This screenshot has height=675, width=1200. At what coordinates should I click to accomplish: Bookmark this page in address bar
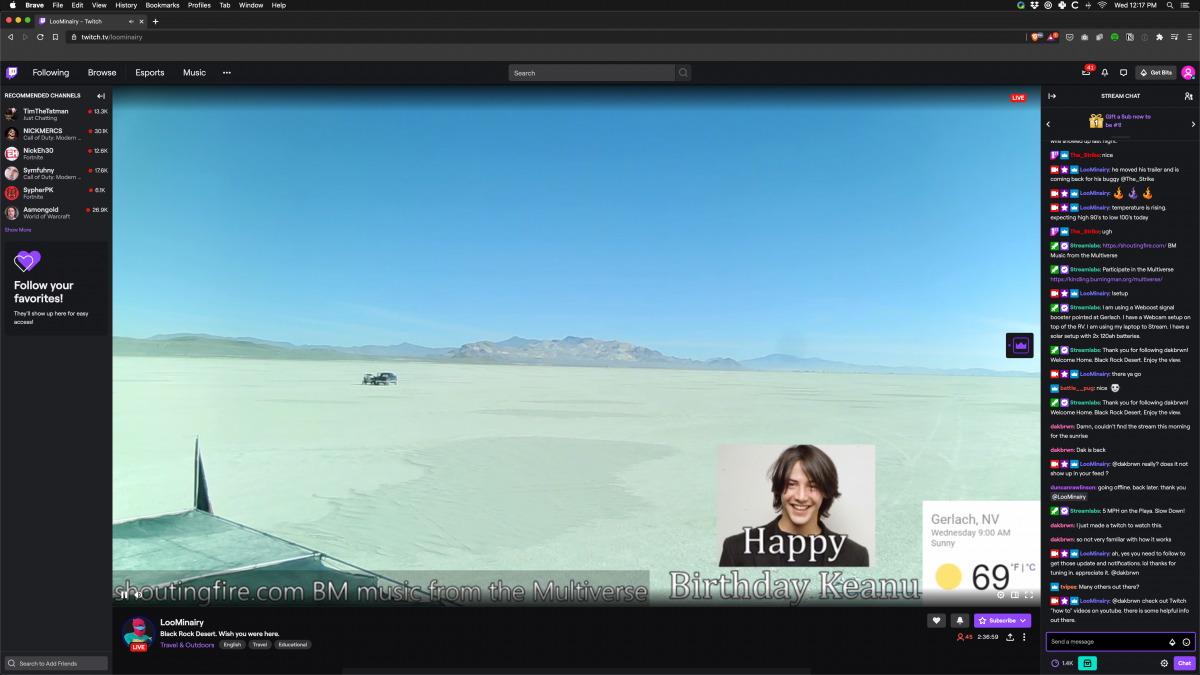pyautogui.click(x=55, y=37)
